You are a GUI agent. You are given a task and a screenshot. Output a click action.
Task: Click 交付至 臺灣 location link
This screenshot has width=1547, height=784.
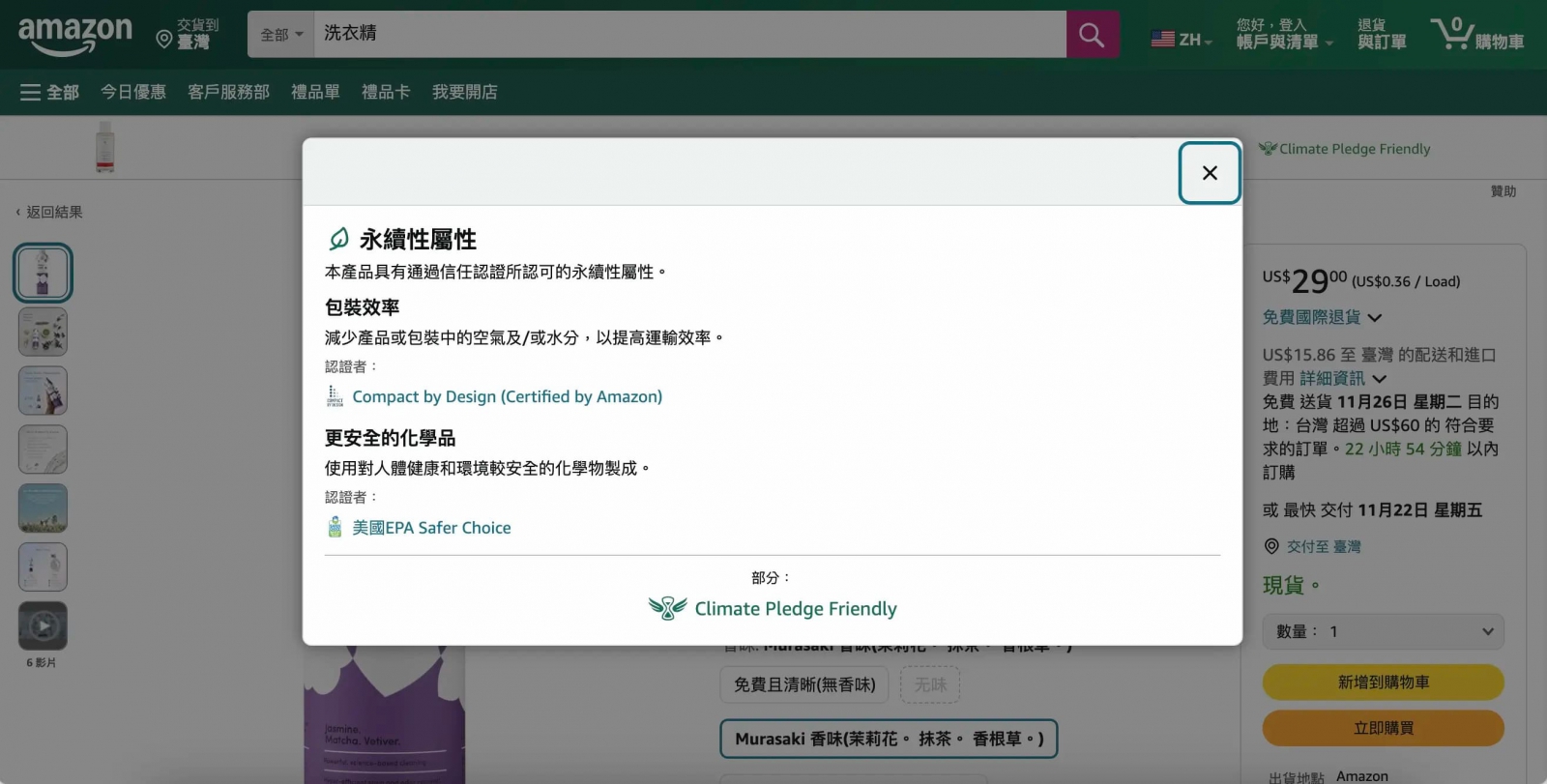pos(1324,547)
